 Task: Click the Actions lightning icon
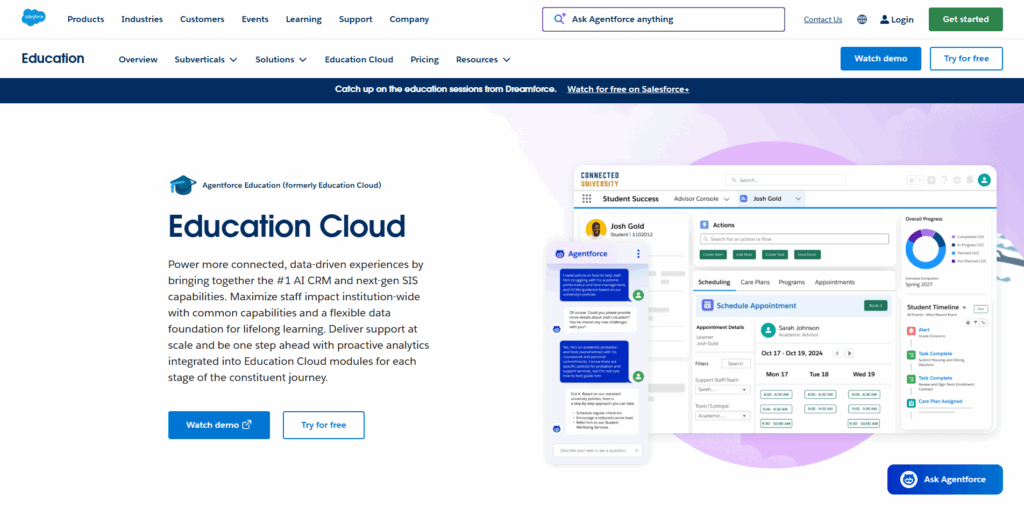click(705, 225)
